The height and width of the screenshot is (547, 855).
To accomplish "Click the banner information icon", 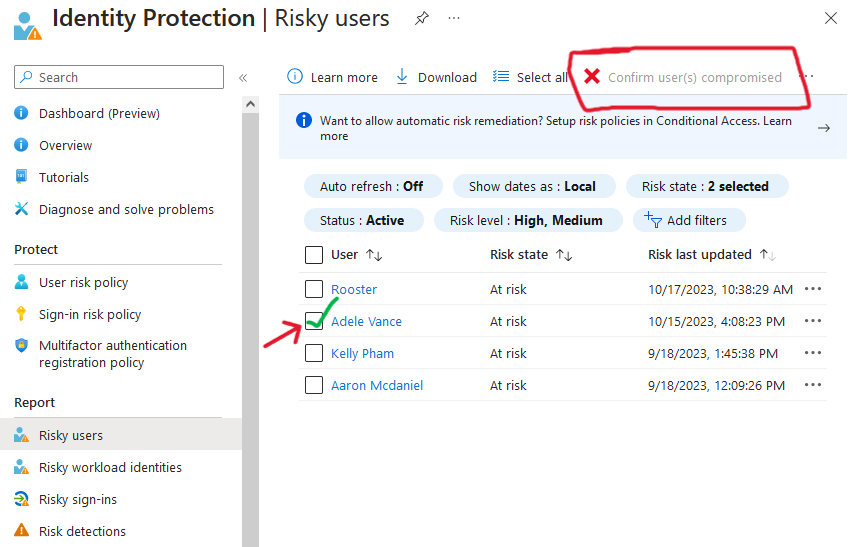I will point(304,120).
